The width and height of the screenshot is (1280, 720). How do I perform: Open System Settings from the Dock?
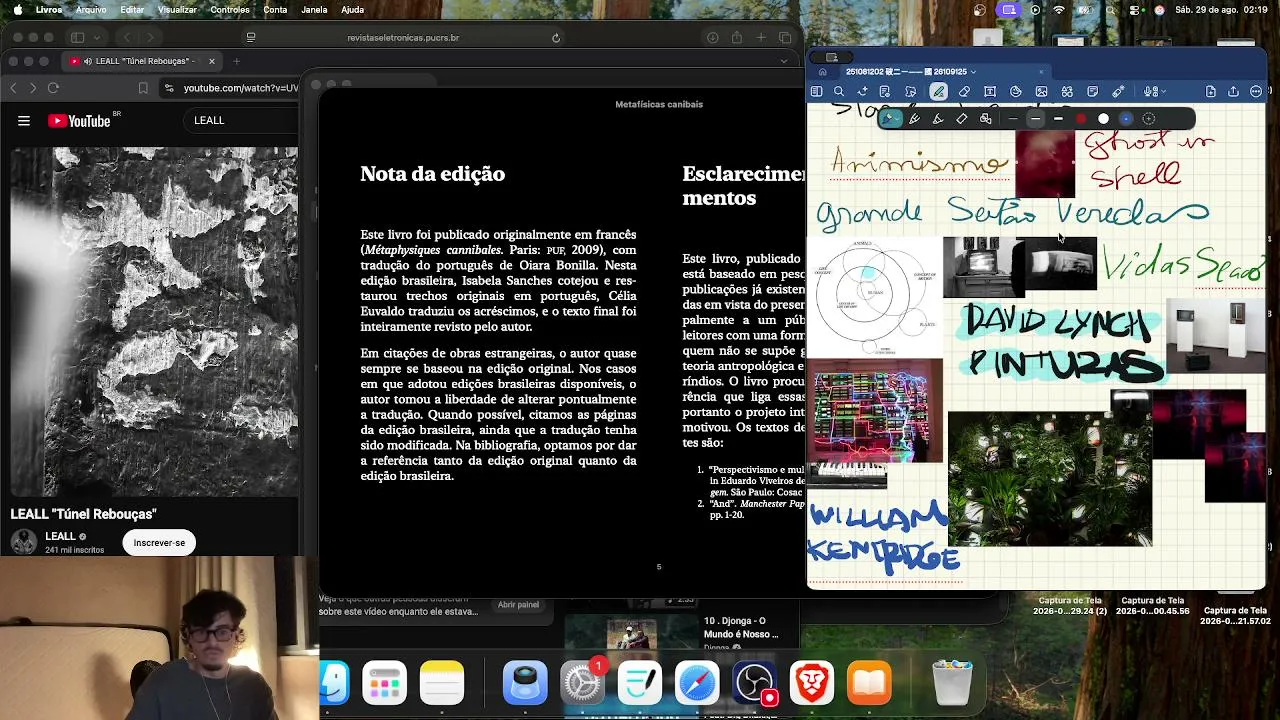point(582,684)
